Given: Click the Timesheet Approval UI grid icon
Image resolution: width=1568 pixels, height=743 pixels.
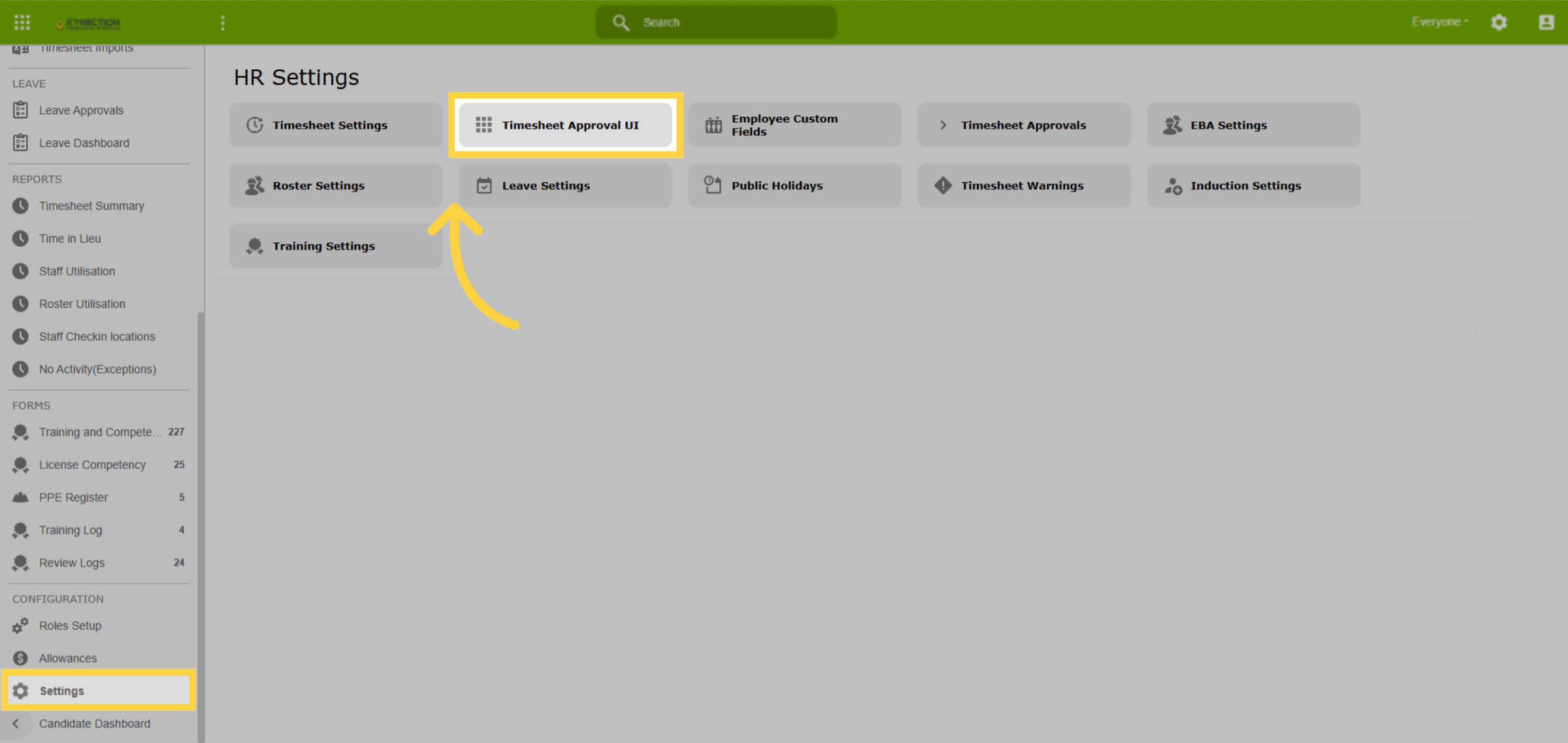Looking at the screenshot, I should (x=483, y=125).
